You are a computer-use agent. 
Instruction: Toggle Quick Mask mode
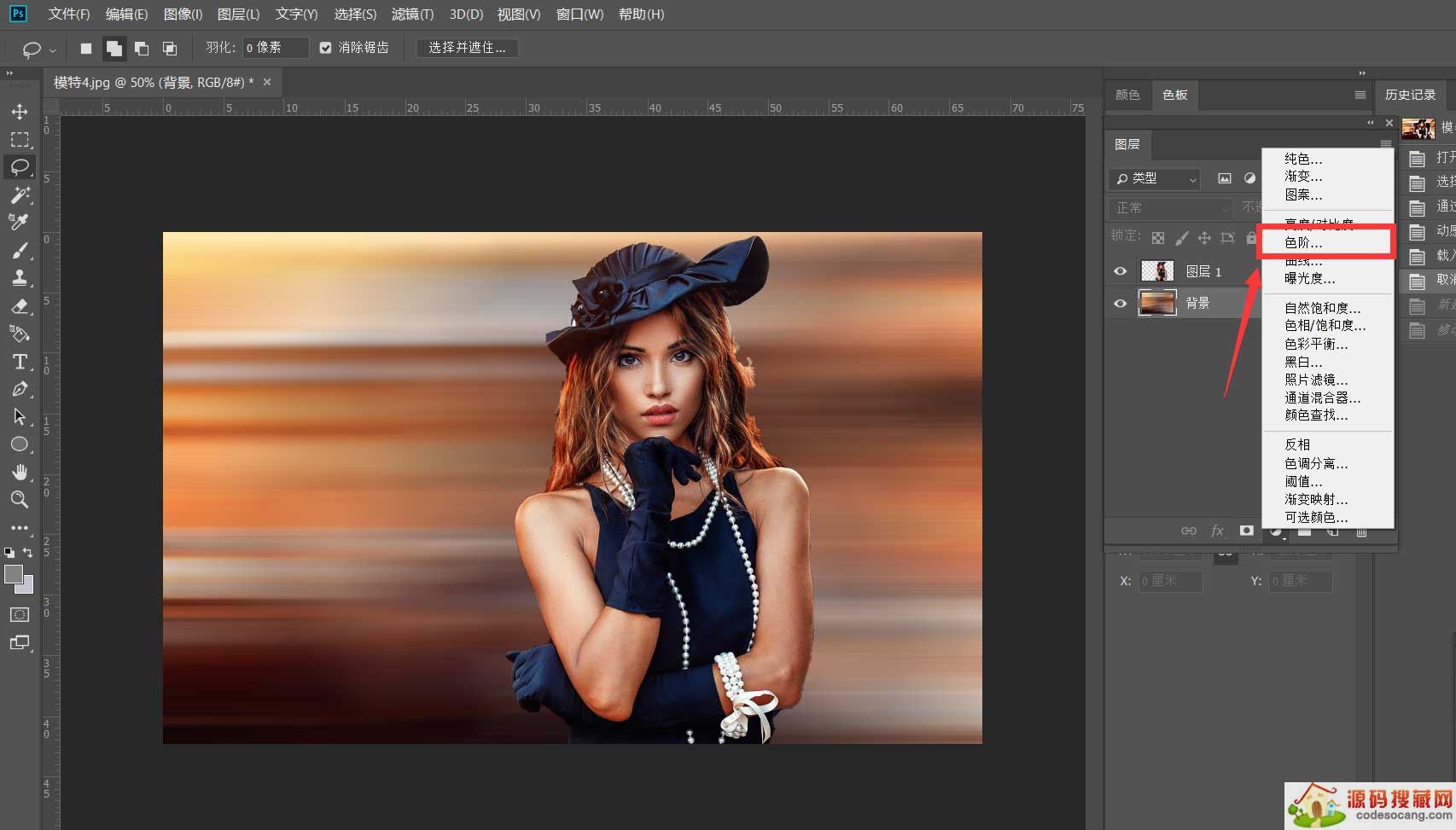[20, 615]
